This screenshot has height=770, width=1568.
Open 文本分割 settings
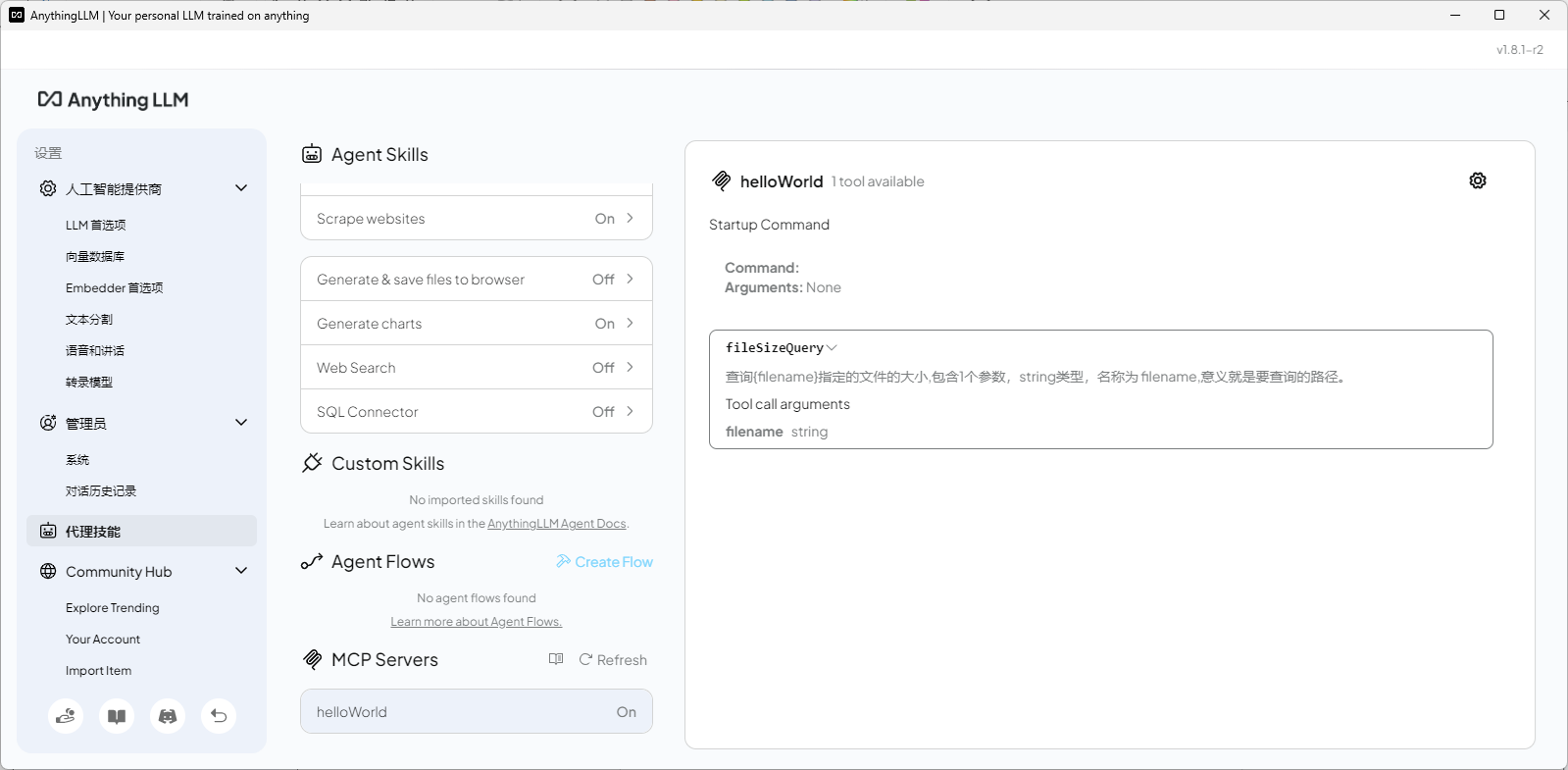click(x=89, y=320)
